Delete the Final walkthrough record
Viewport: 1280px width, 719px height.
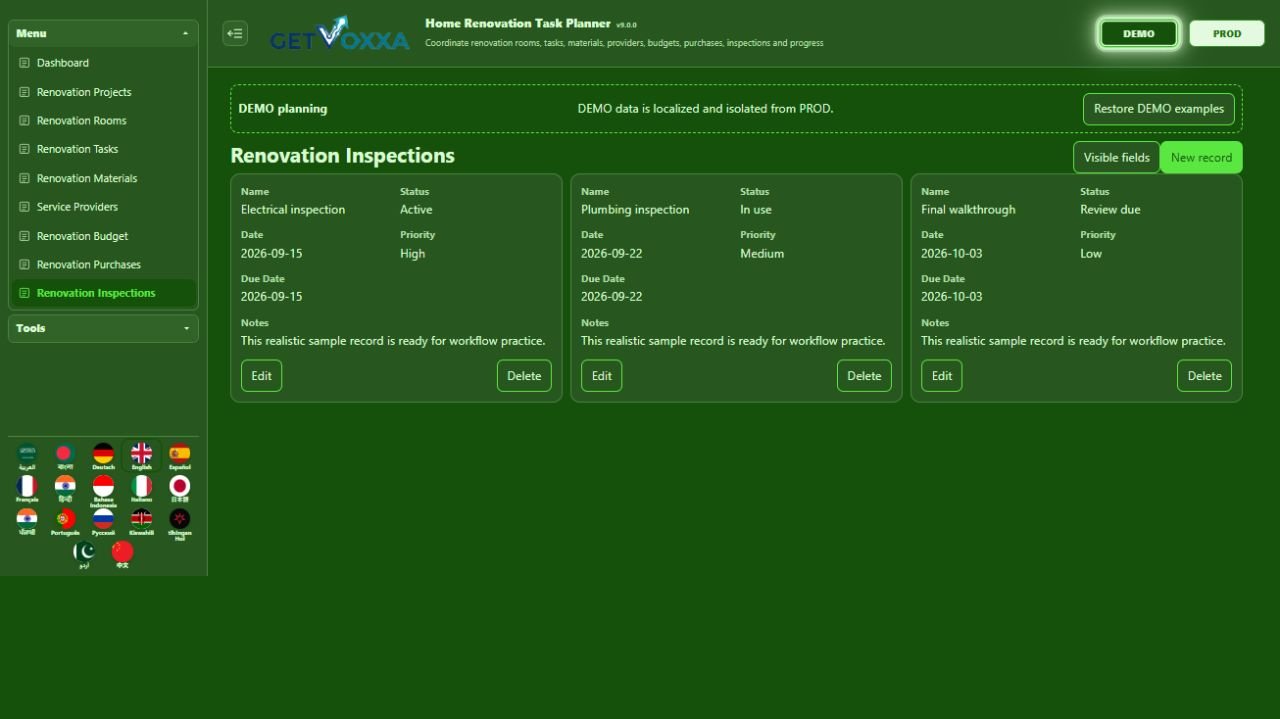tap(1204, 376)
